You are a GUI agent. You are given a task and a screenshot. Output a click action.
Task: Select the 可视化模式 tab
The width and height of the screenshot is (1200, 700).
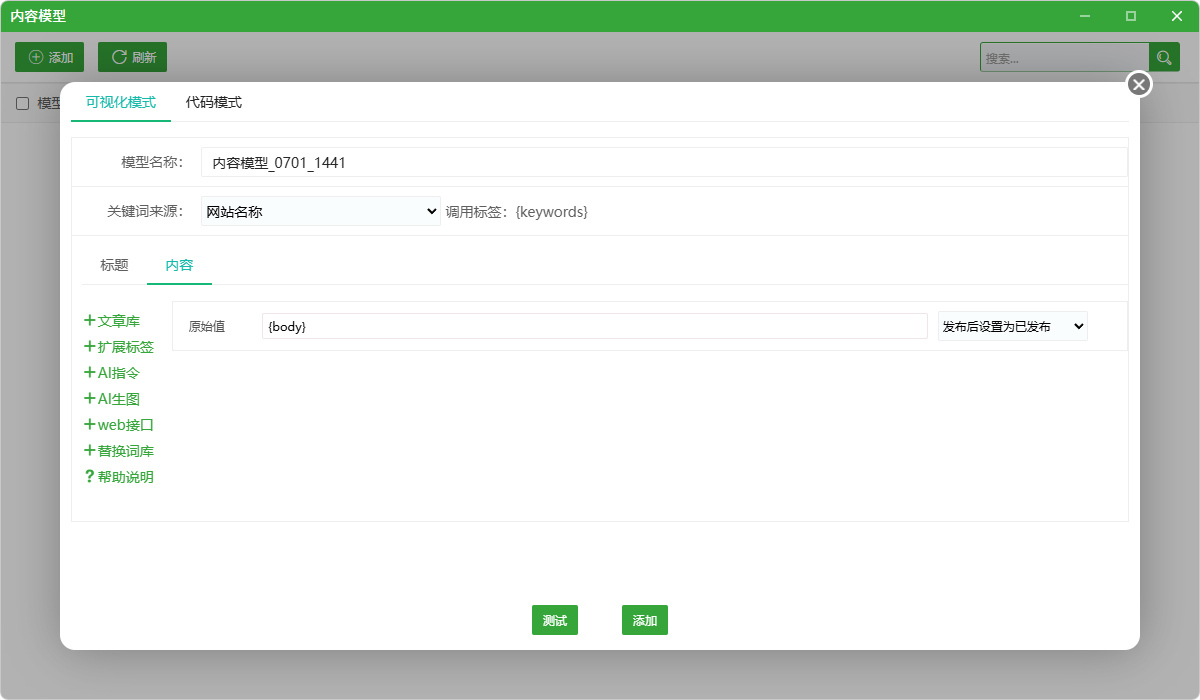pyautogui.click(x=121, y=102)
